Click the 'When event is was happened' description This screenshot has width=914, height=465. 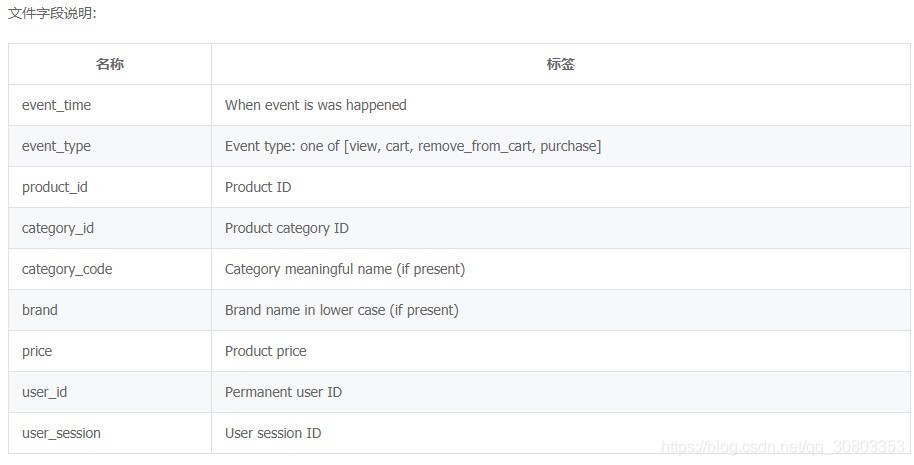pyautogui.click(x=316, y=105)
